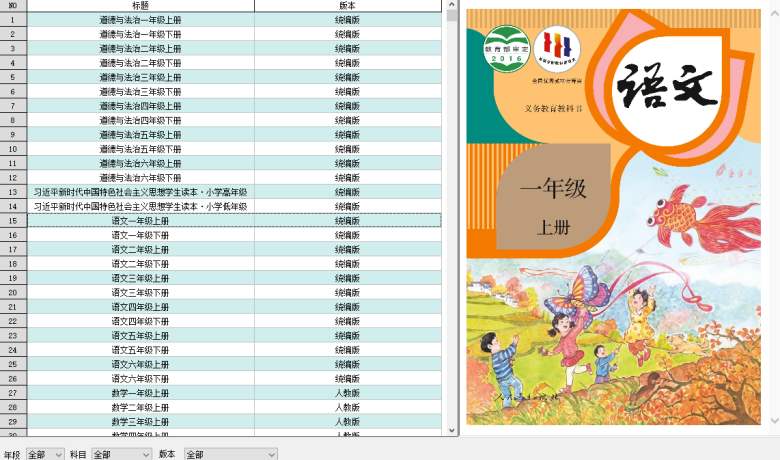Click row number header 15
The image size is (780, 460).
(x=13, y=221)
